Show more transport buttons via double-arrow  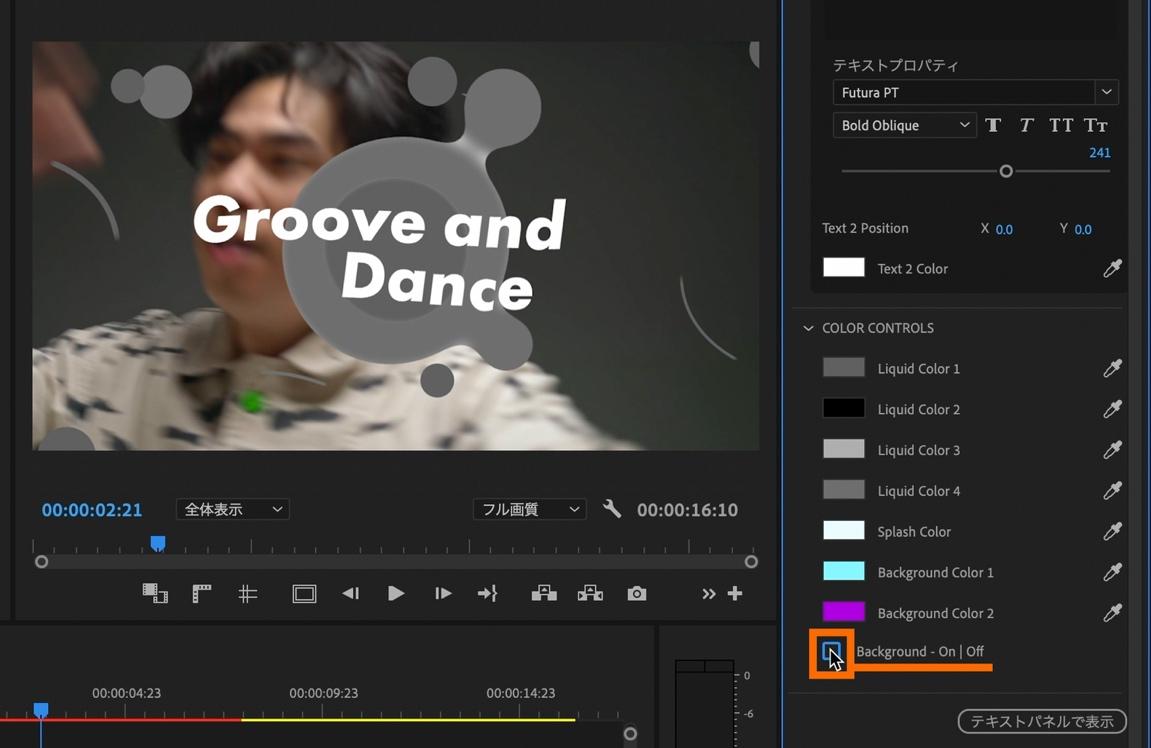[x=708, y=593]
